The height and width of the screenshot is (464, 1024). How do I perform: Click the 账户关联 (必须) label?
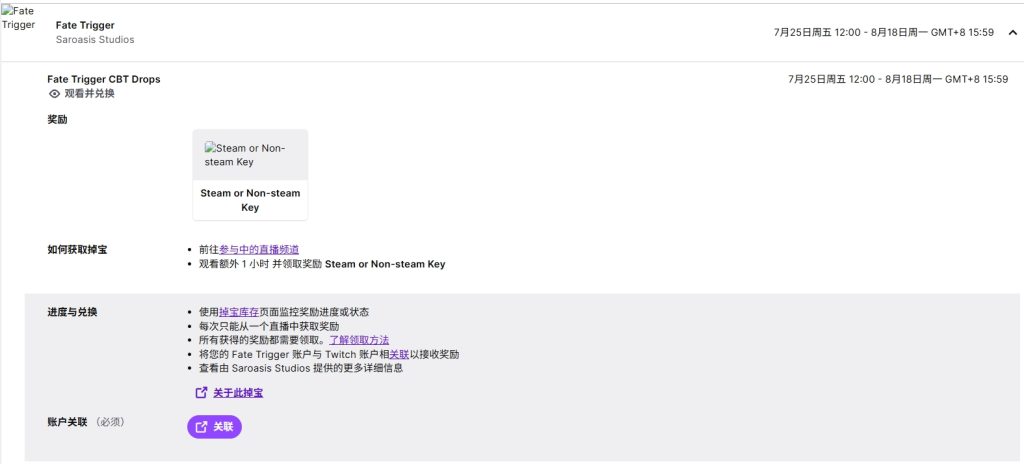[x=86, y=422]
